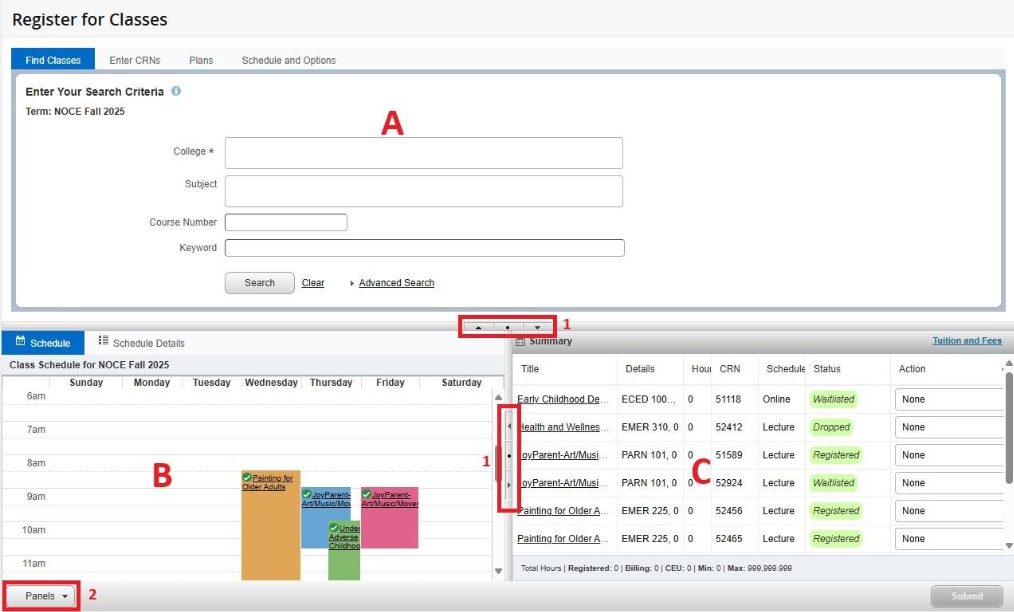Screen dimensions: 1014x612
Task: Click the center dot on vertical panel splitter
Action: click(x=508, y=455)
